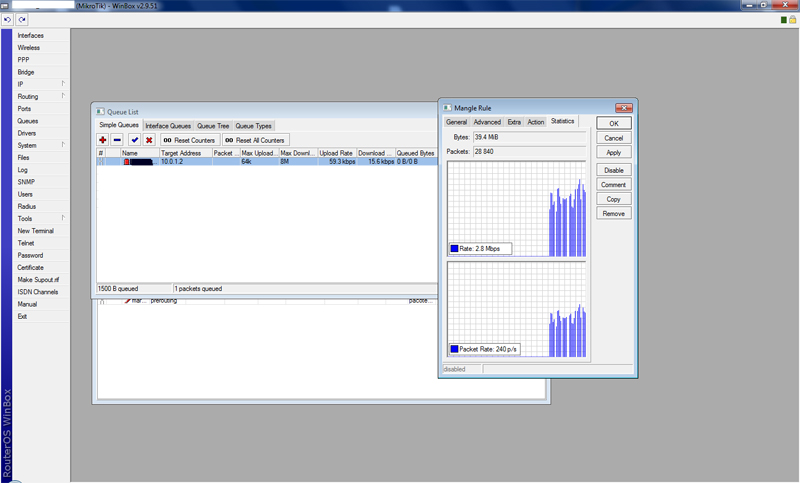Open the Advanced tab in Mangle Rule
The width and height of the screenshot is (800, 483).
pyautogui.click(x=487, y=122)
